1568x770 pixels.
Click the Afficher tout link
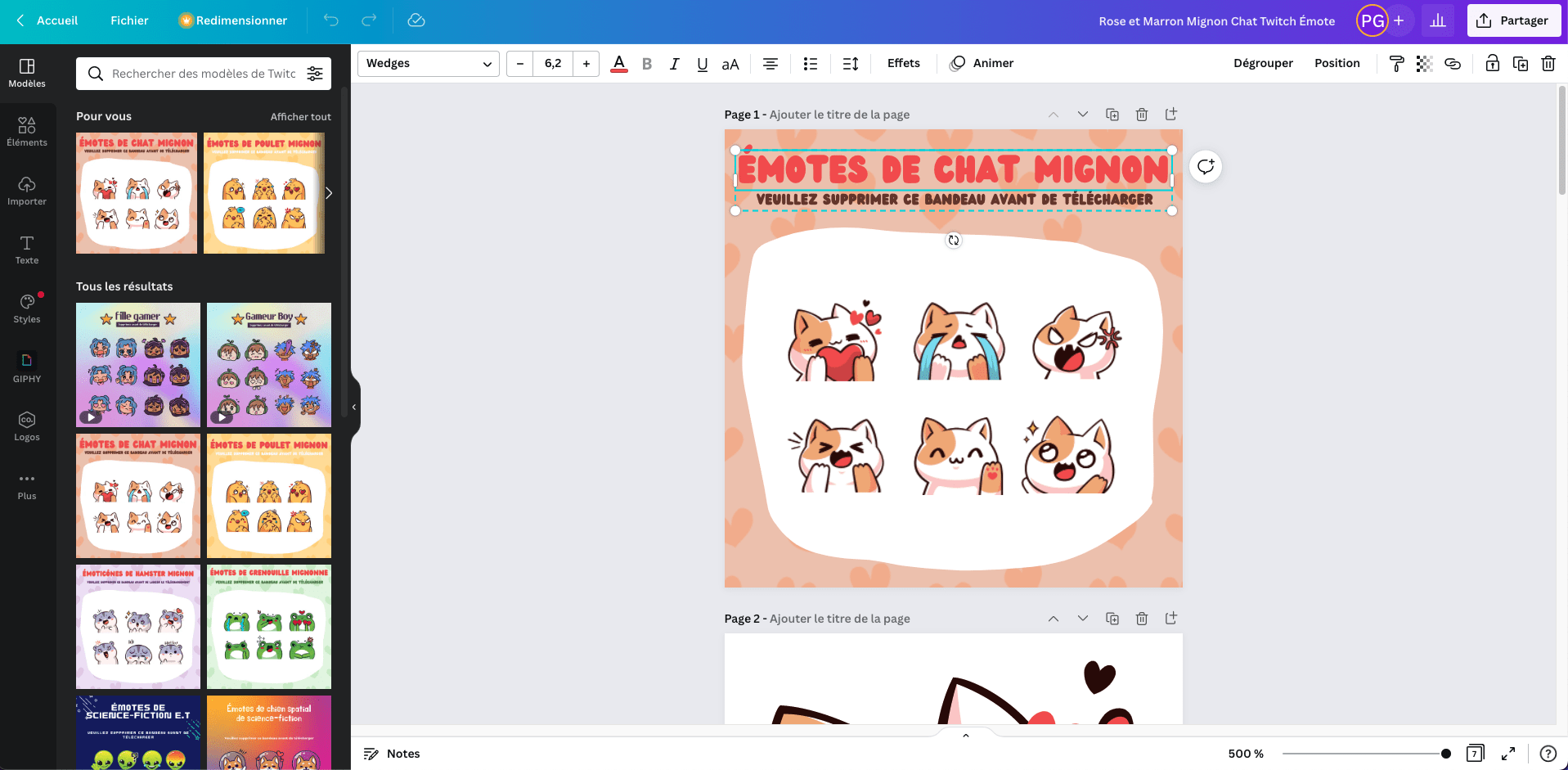(x=300, y=117)
